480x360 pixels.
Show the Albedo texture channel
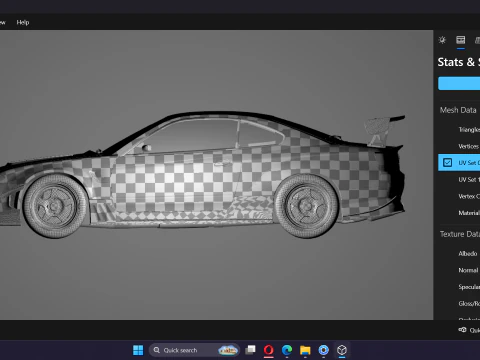click(459, 254)
